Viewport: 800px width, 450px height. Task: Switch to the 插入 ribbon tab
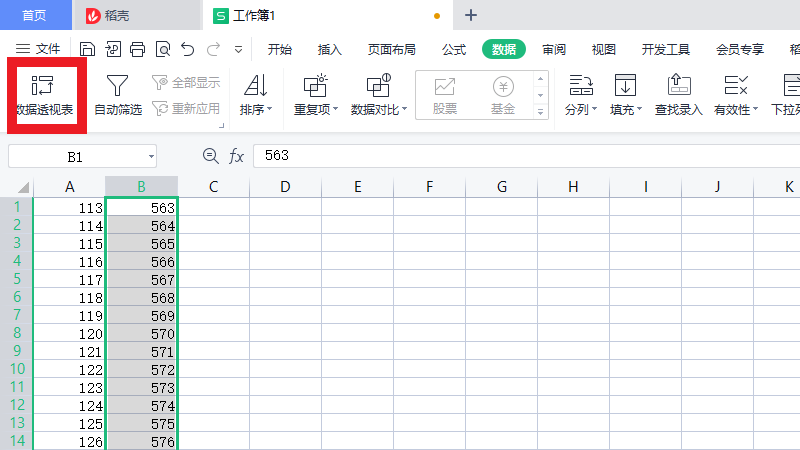329,49
